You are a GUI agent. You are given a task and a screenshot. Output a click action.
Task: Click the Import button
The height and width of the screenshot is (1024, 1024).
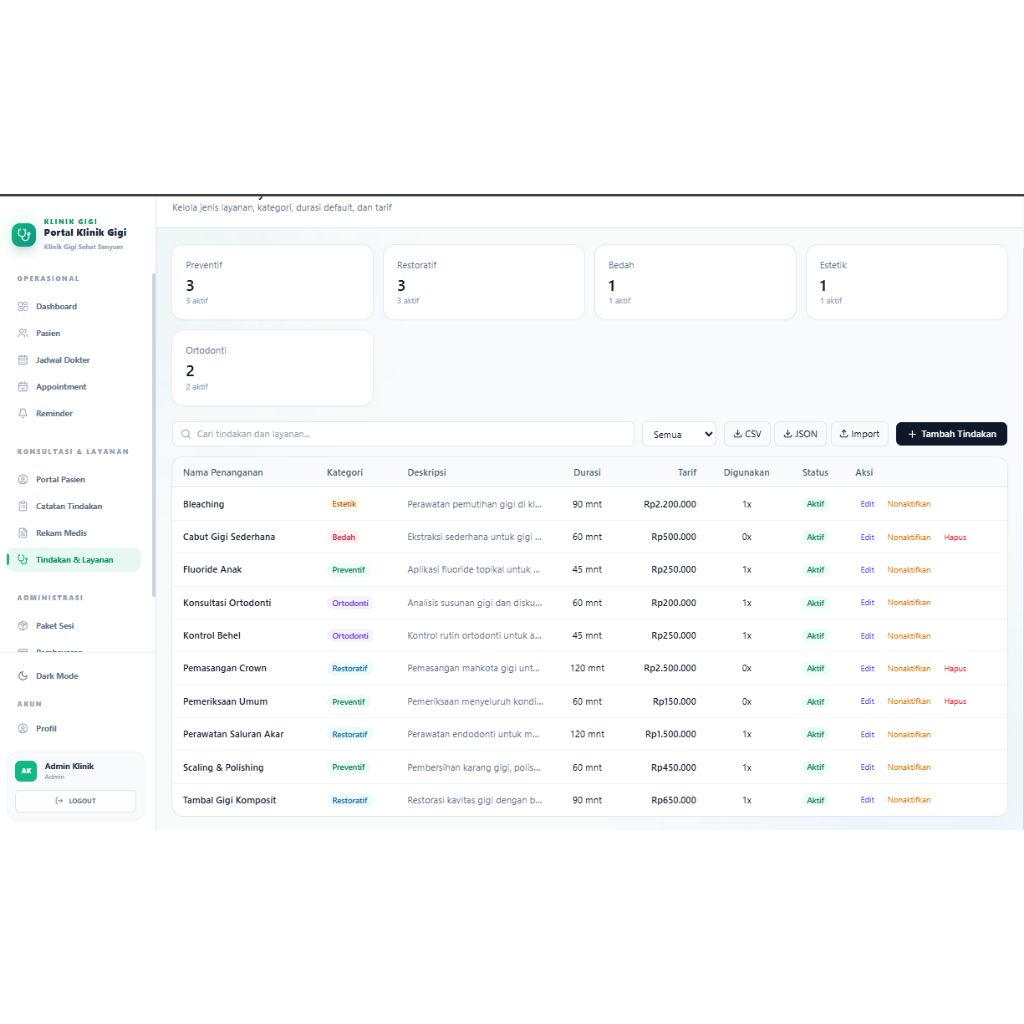point(859,434)
